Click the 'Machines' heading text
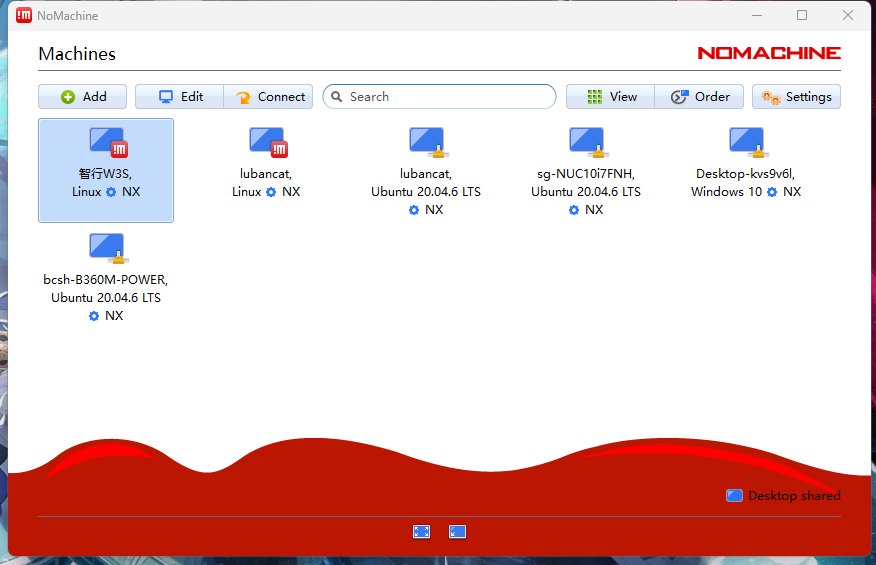The width and height of the screenshot is (876, 565). point(77,54)
